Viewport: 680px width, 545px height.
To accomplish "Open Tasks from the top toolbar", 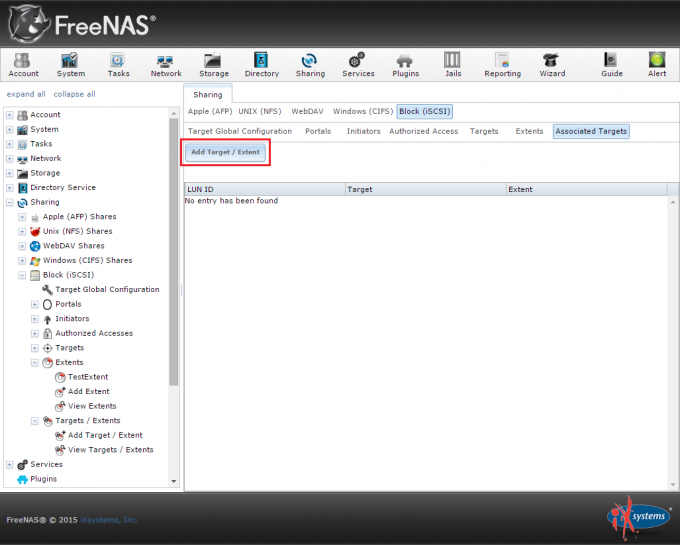I will click(x=118, y=65).
